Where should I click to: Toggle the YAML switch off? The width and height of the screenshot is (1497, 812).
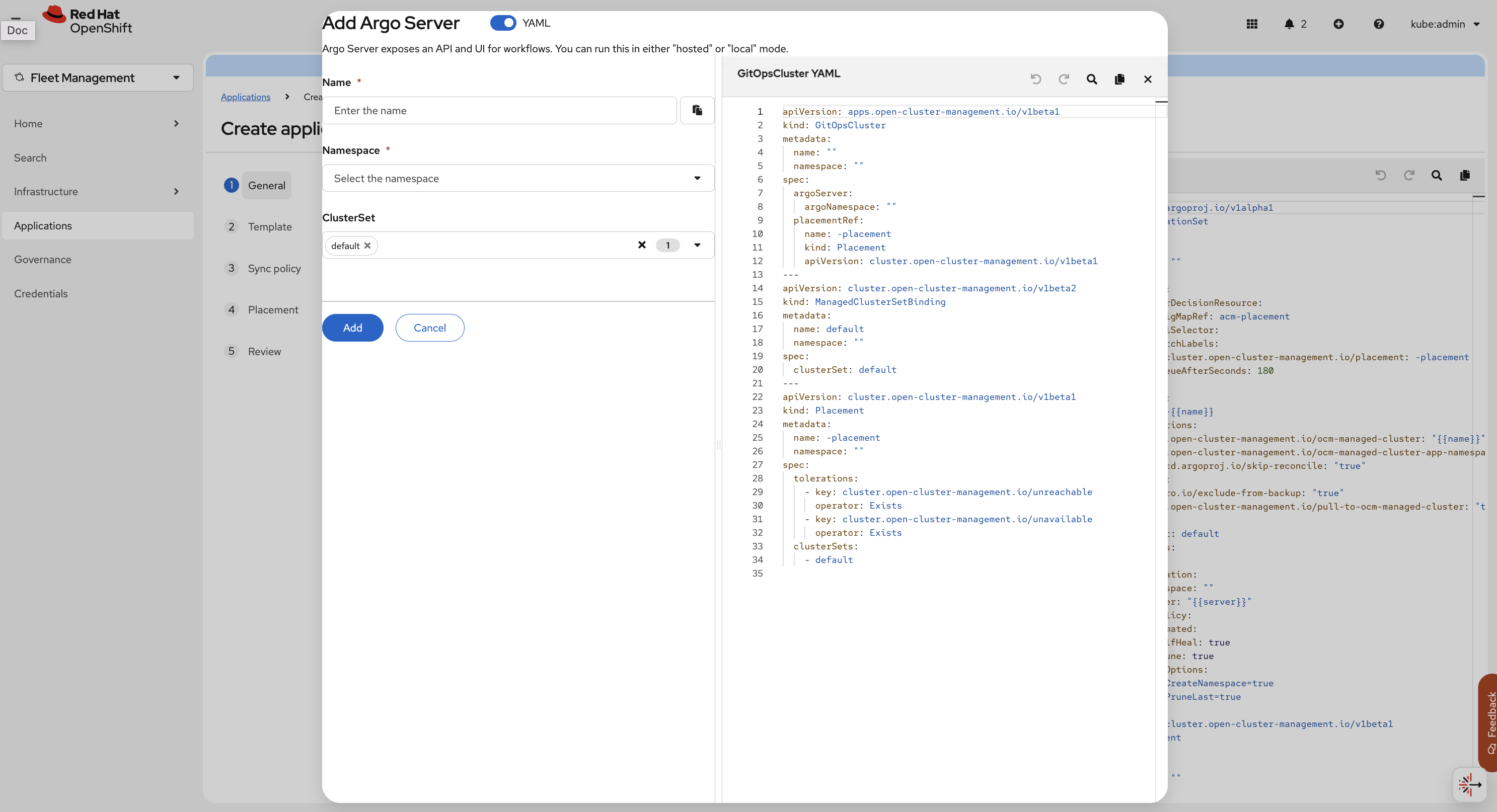tap(503, 23)
